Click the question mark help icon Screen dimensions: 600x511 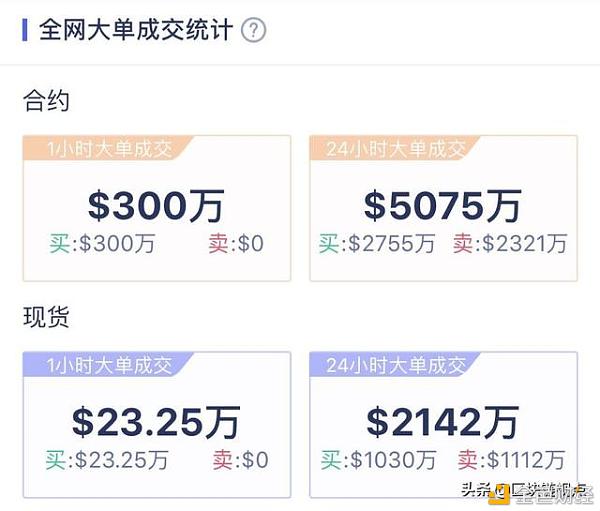pyautogui.click(x=253, y=30)
